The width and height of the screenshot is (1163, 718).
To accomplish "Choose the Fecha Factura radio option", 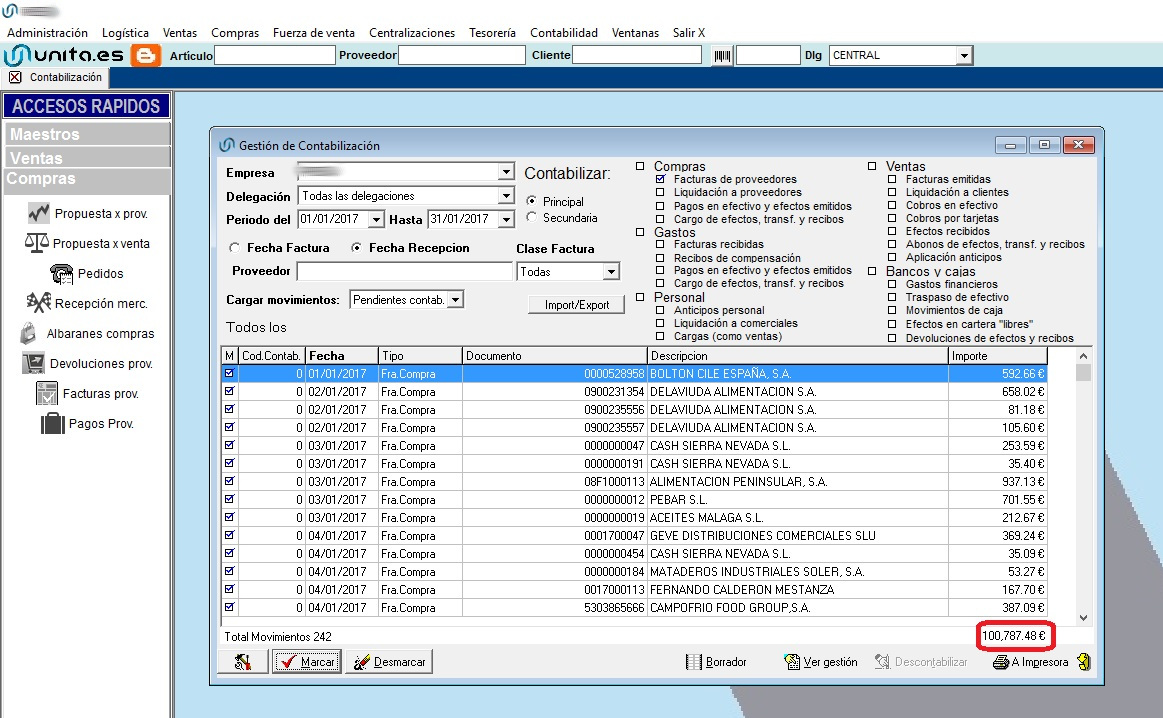I will click(x=235, y=248).
